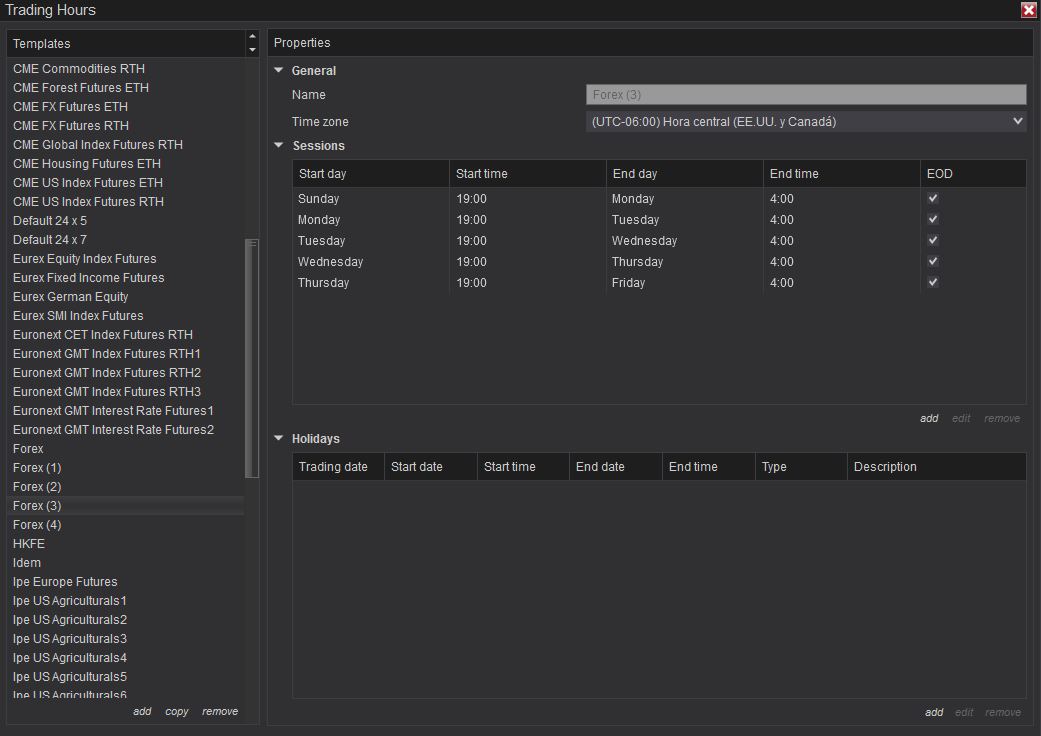Copy the selected template
This screenshot has height=736, width=1041.
point(177,712)
